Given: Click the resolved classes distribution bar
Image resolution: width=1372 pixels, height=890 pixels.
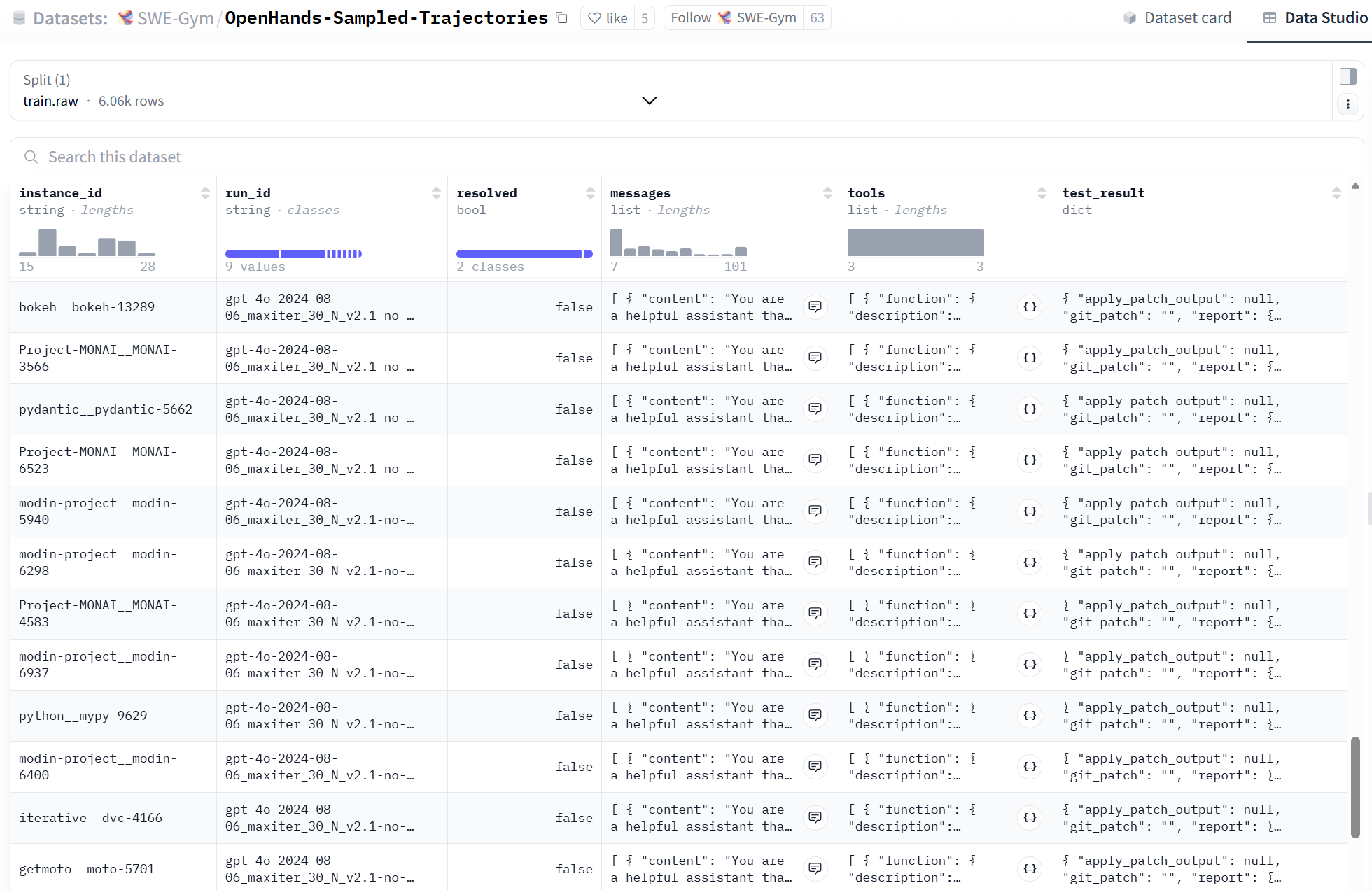Looking at the screenshot, I should (524, 254).
